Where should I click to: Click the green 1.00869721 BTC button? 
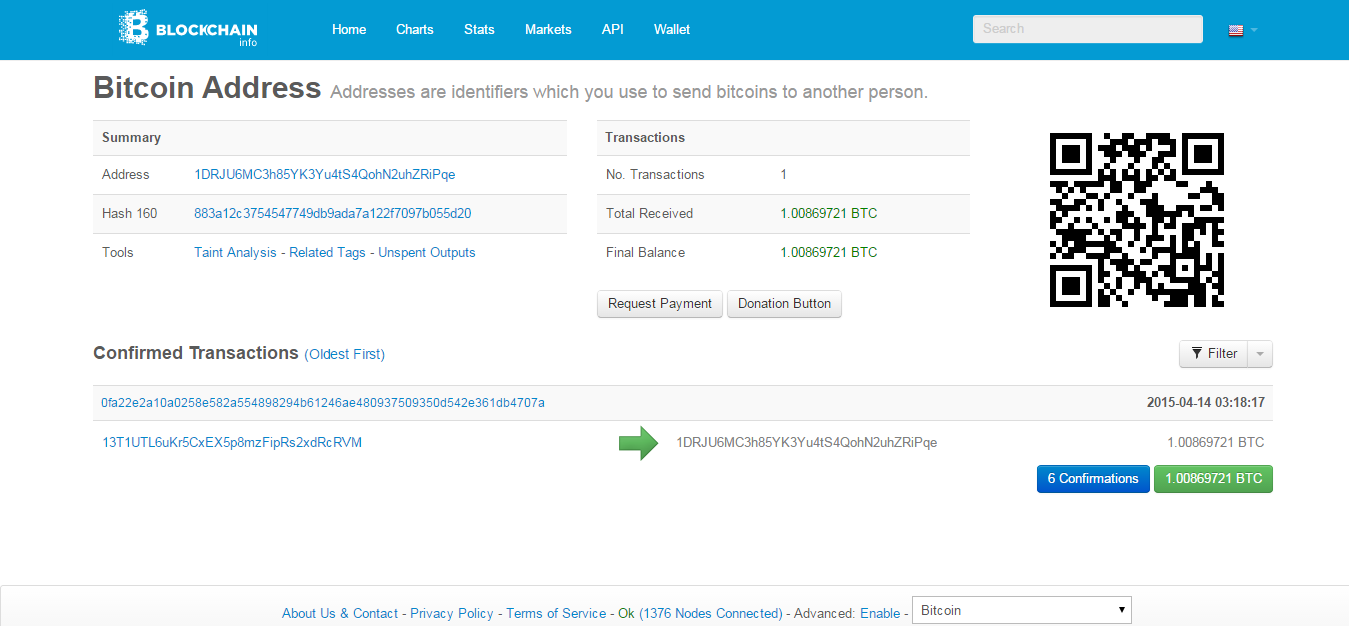1213,479
